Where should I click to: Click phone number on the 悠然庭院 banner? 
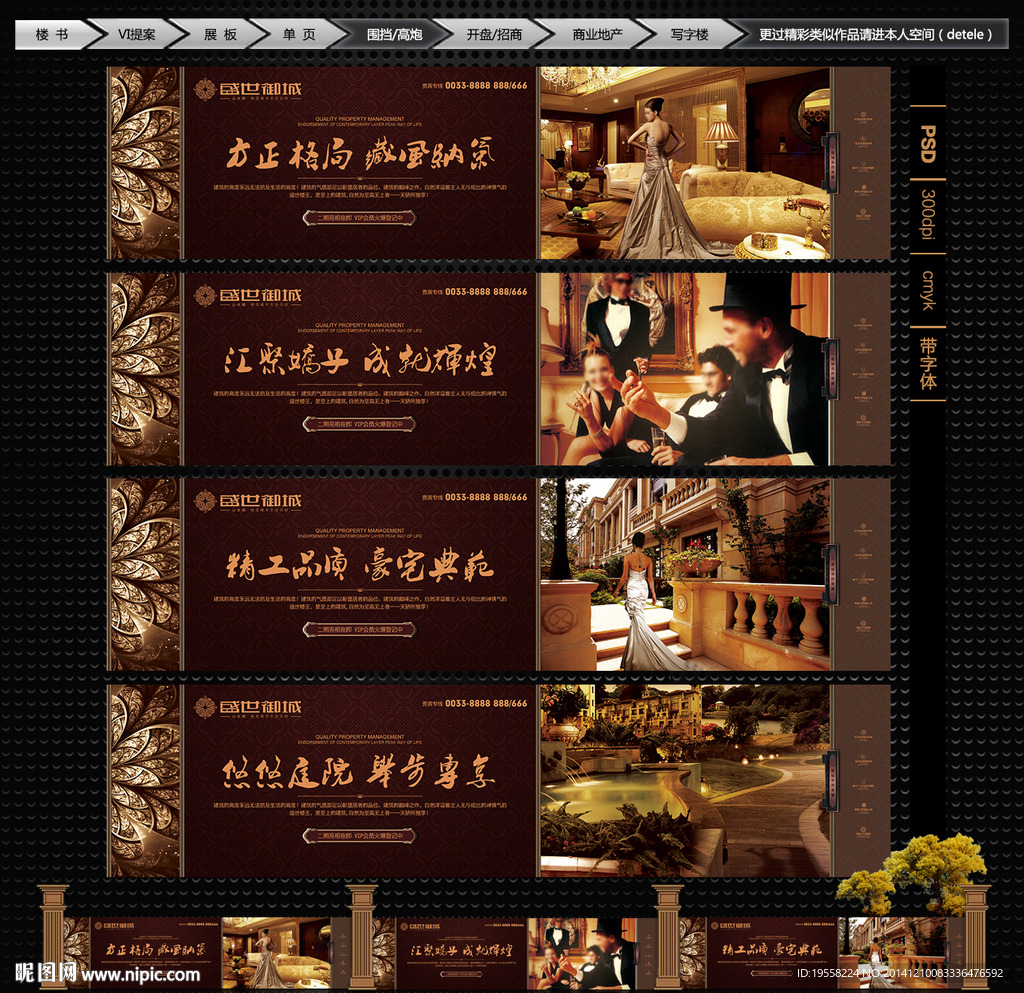point(486,704)
